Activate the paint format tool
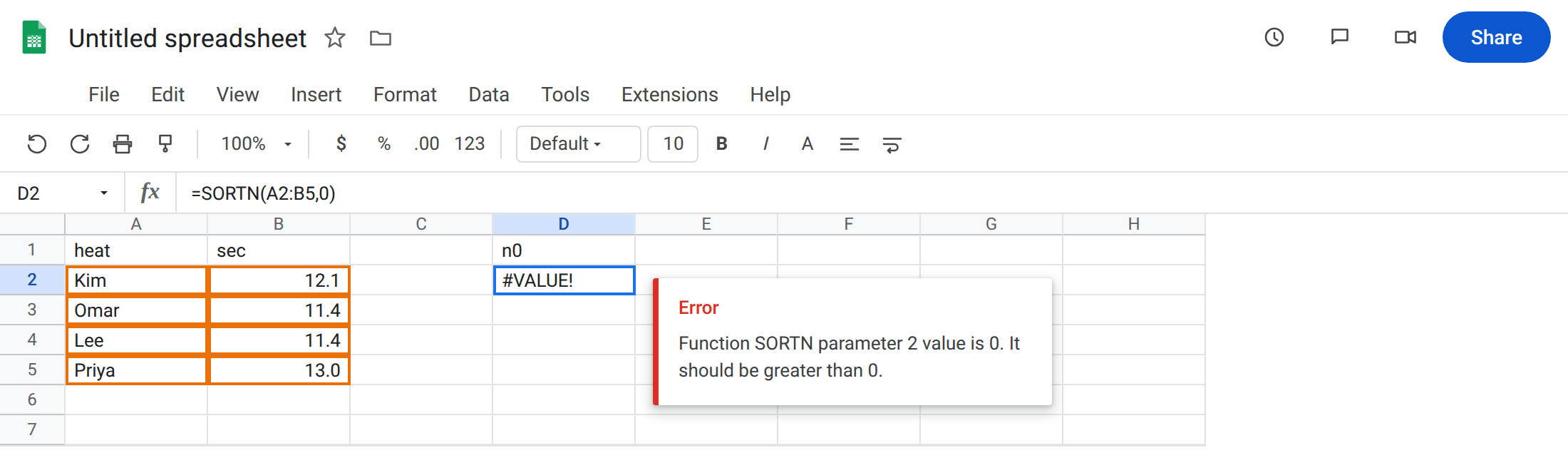This screenshot has height=458, width=1568. click(165, 144)
